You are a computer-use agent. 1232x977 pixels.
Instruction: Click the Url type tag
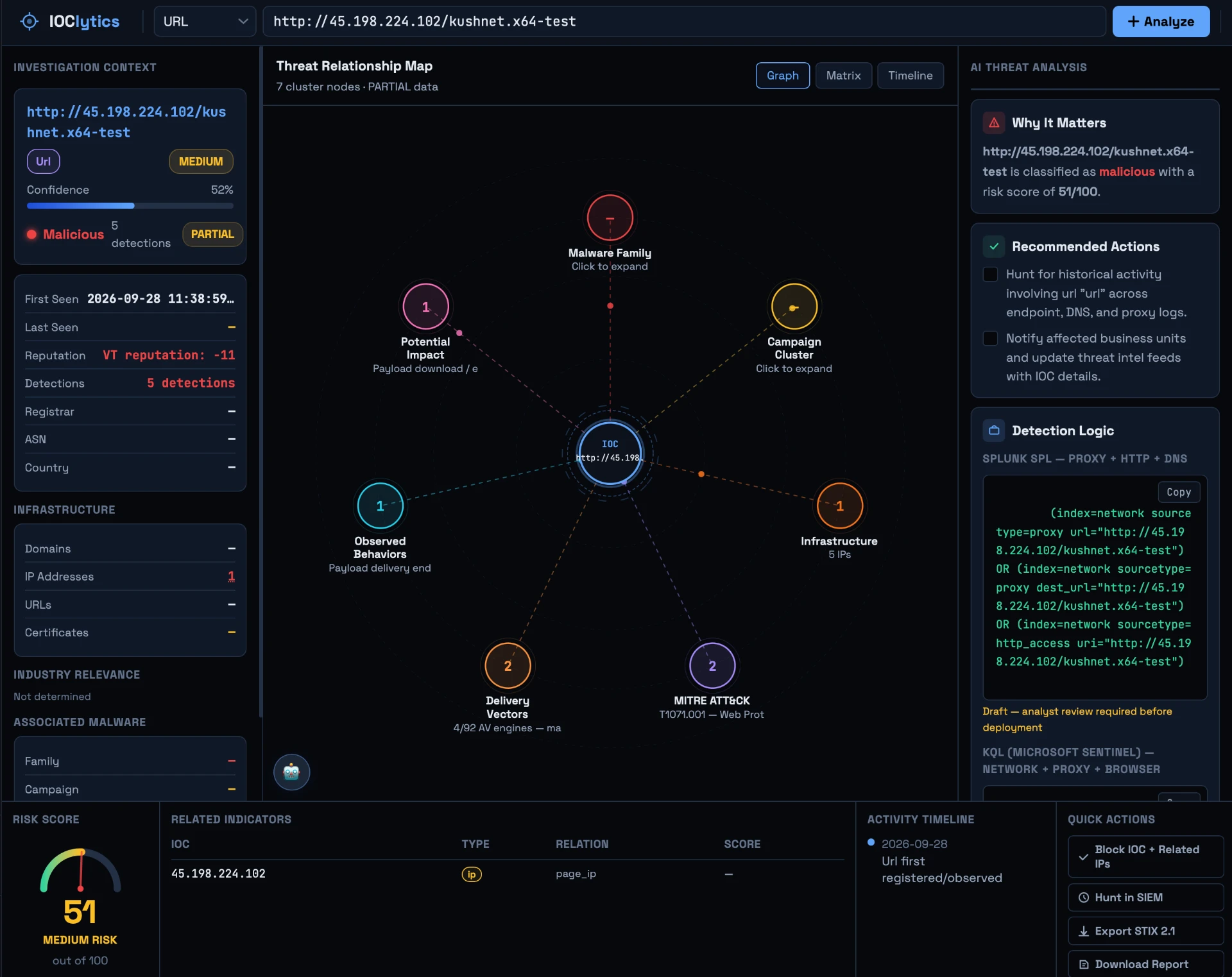(43, 162)
